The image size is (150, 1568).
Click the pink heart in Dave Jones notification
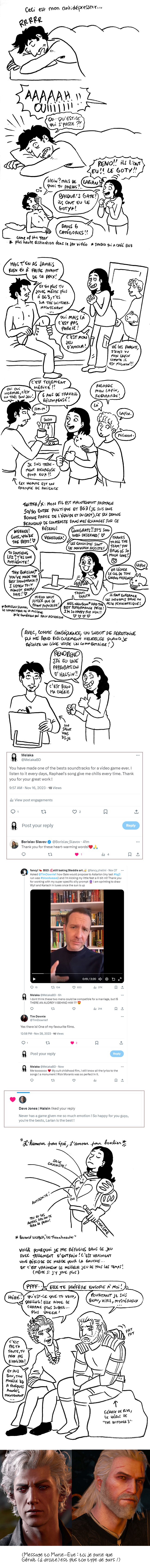point(12,1099)
